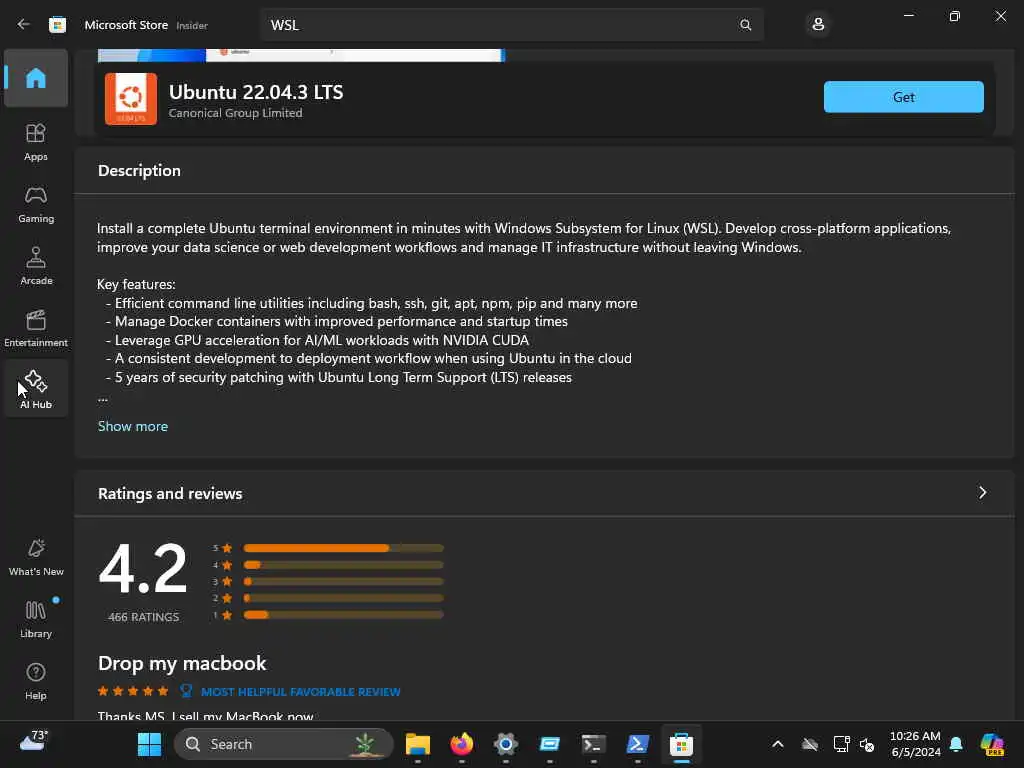Open the AI Hub section
1024x768 pixels.
pos(36,389)
